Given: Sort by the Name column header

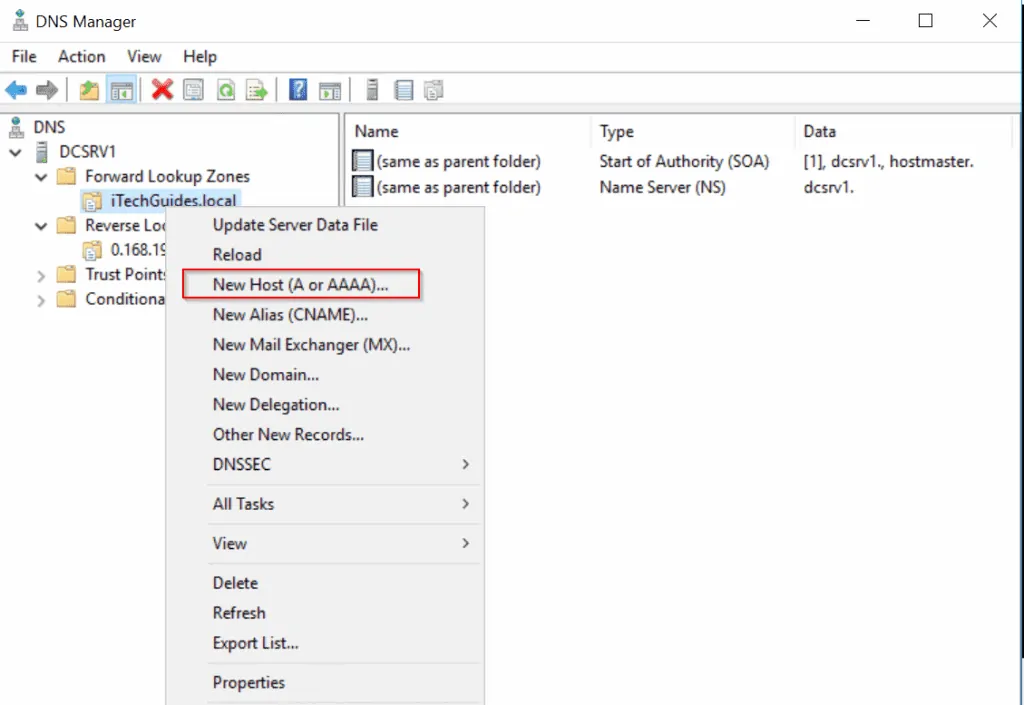Looking at the screenshot, I should [x=377, y=131].
